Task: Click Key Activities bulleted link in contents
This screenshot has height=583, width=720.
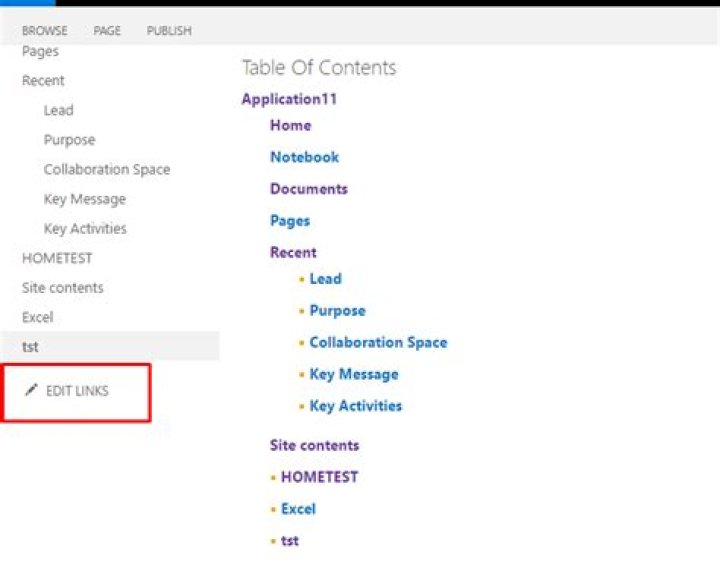Action: click(x=355, y=406)
